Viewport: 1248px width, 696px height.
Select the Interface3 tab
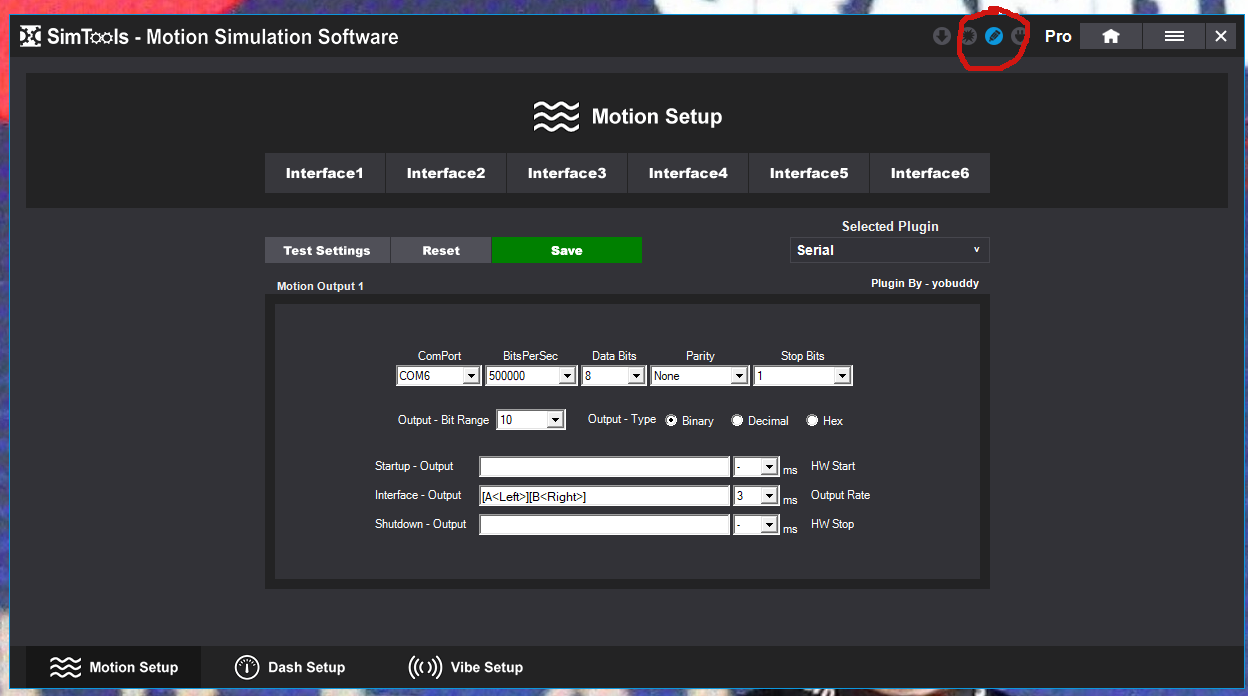coord(567,173)
